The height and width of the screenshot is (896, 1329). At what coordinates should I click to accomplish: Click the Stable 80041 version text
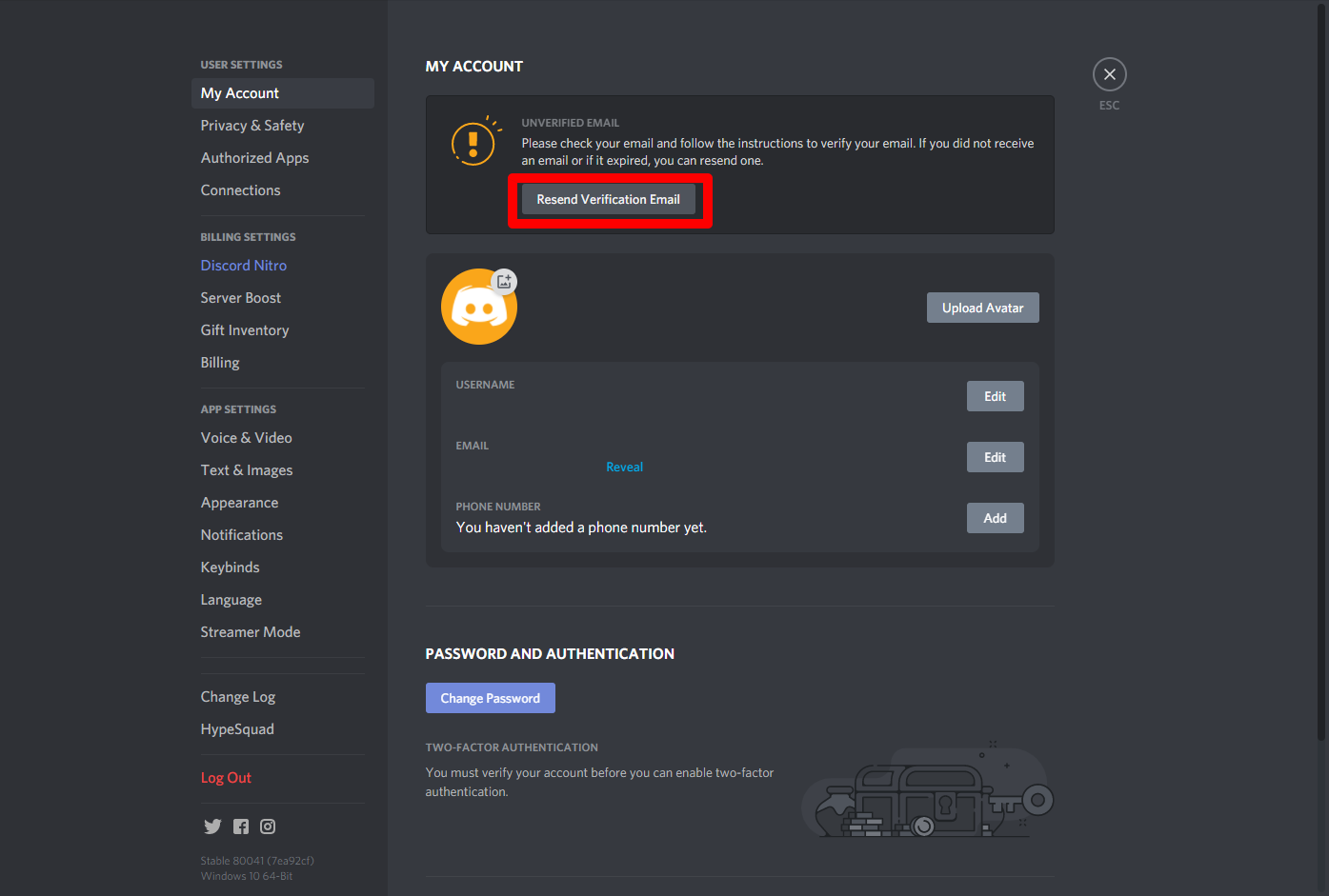[257, 861]
